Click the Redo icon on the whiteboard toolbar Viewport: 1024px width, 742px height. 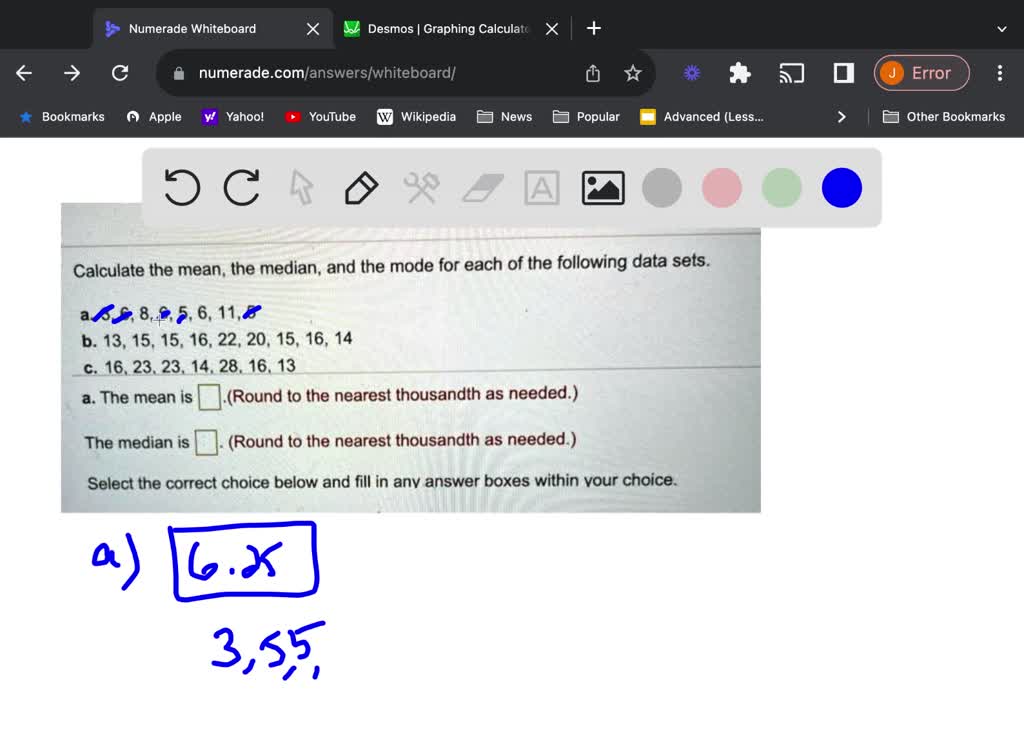pyautogui.click(x=241, y=187)
